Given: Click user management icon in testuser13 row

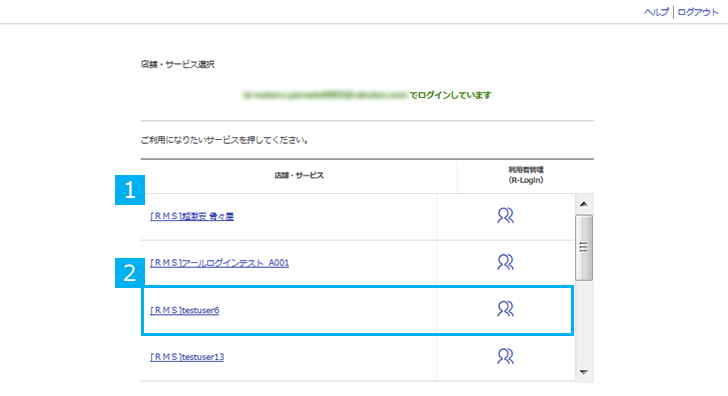Looking at the screenshot, I should coord(505,356).
